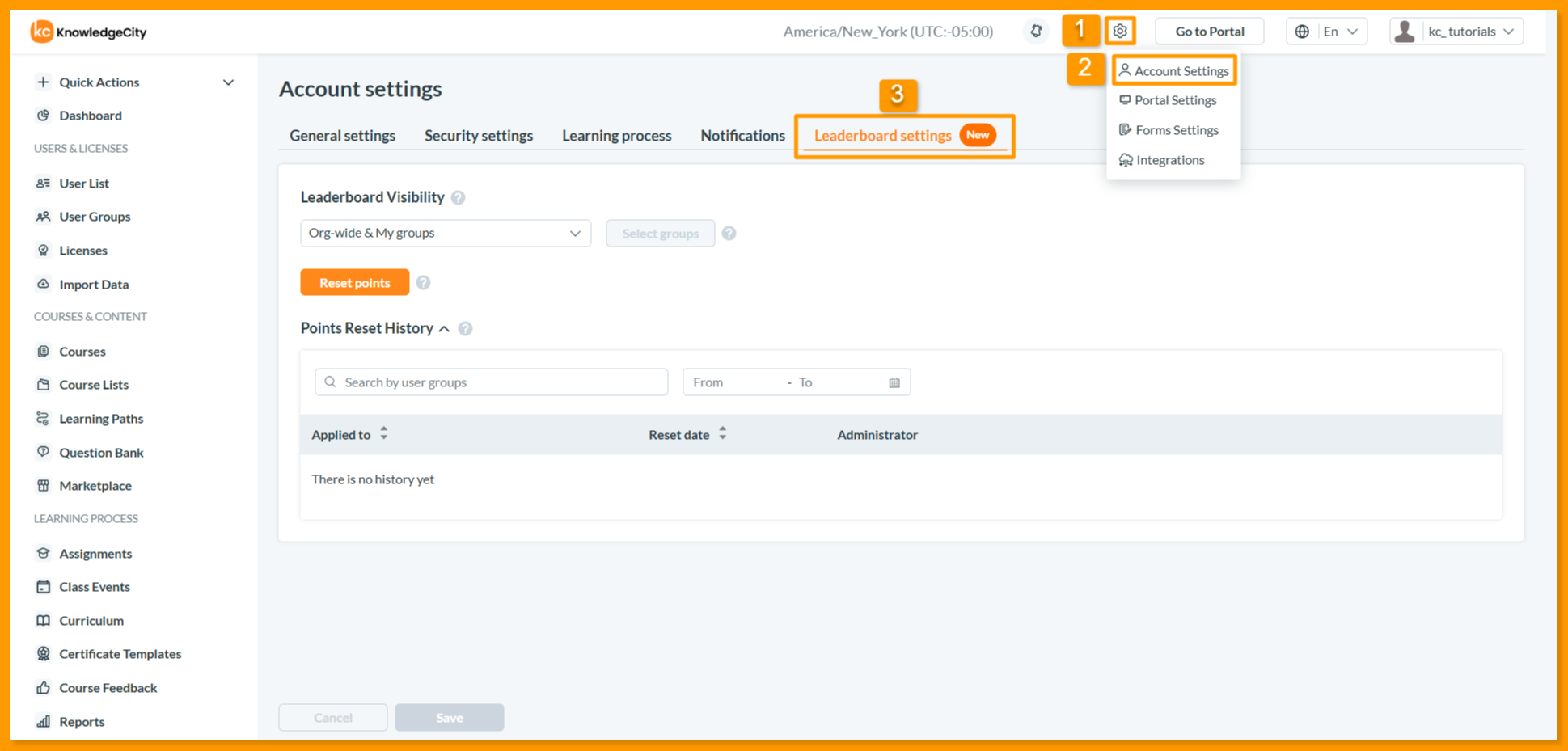Open help tooltip for Leaderboard Visibility
Viewport: 1568px width, 751px height.
pyautogui.click(x=459, y=198)
